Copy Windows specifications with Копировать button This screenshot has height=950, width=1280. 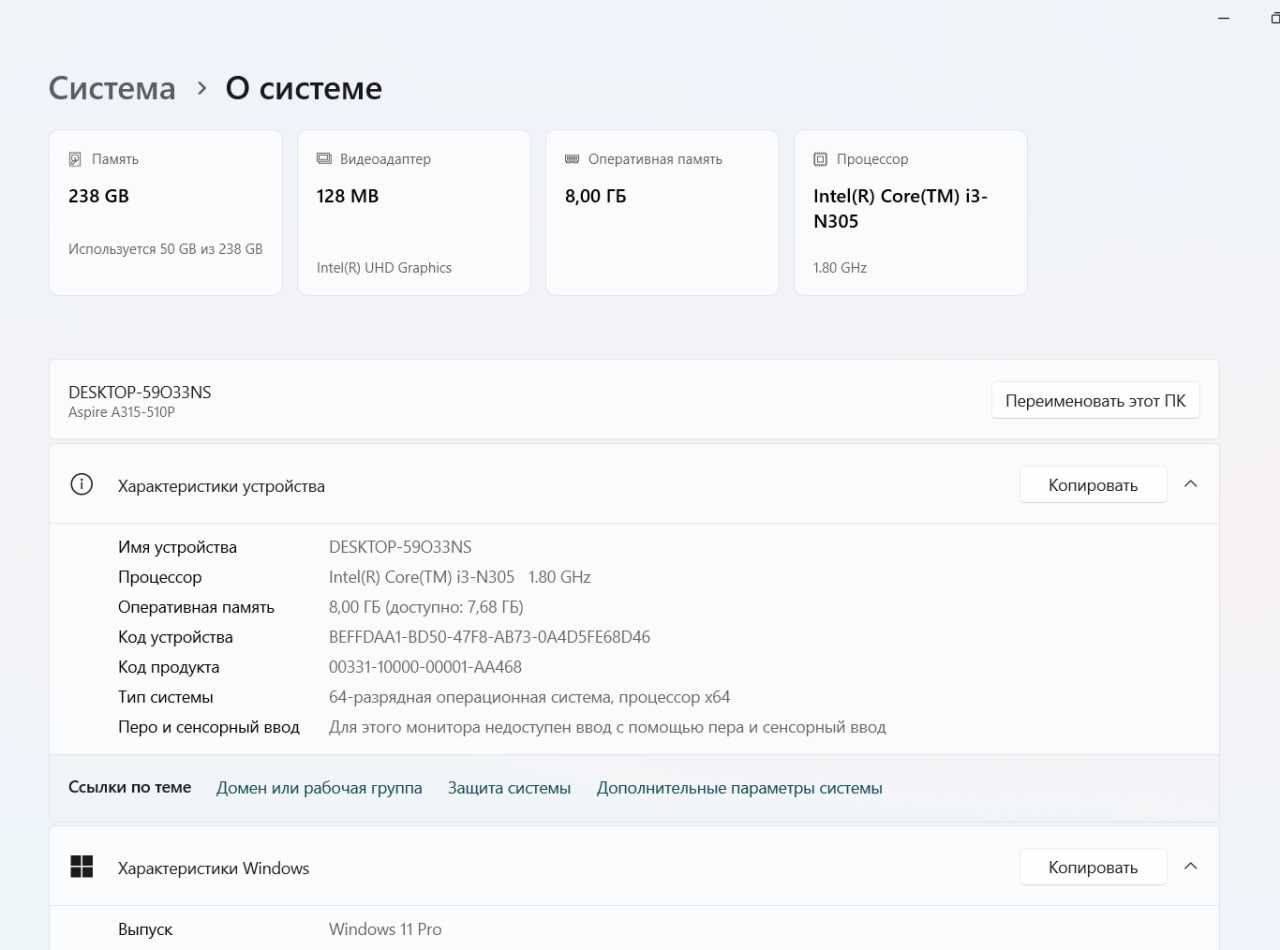pos(1093,867)
